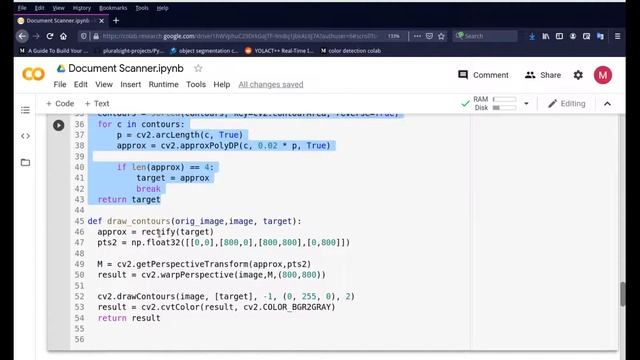
Task: Click the browser forward arrow
Action: (36, 36)
